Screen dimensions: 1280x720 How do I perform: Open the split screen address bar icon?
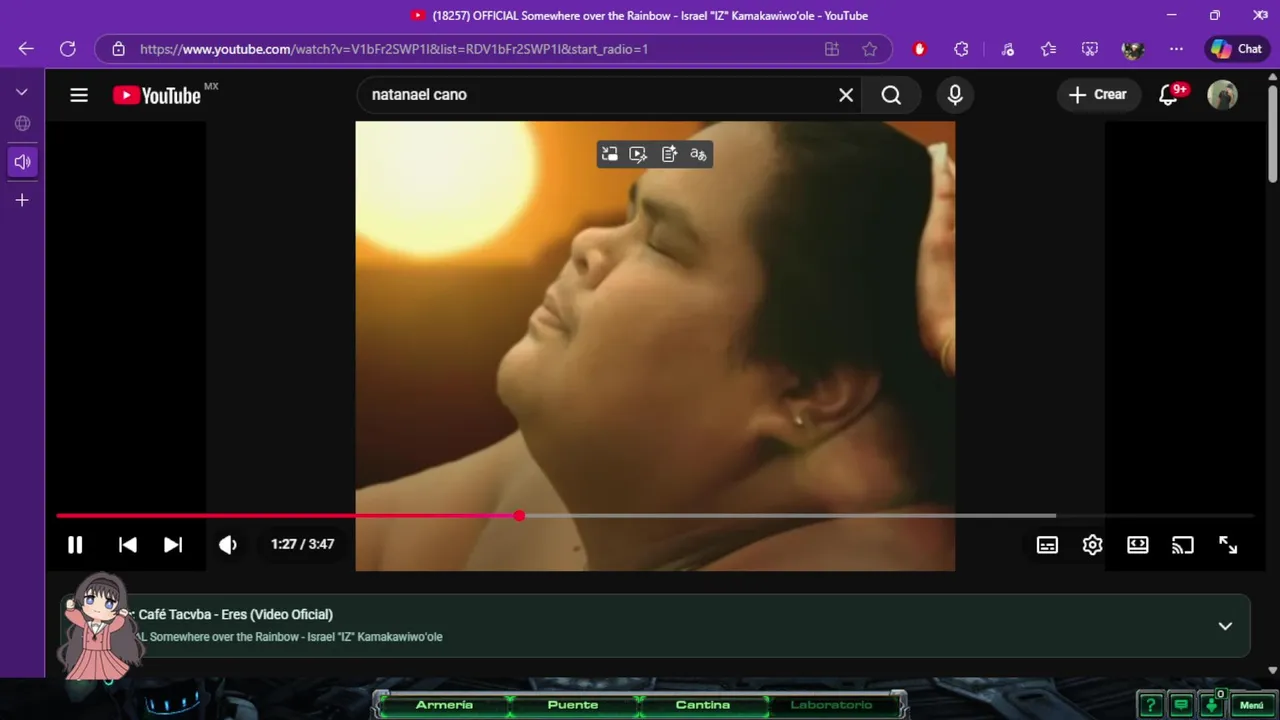point(831,49)
